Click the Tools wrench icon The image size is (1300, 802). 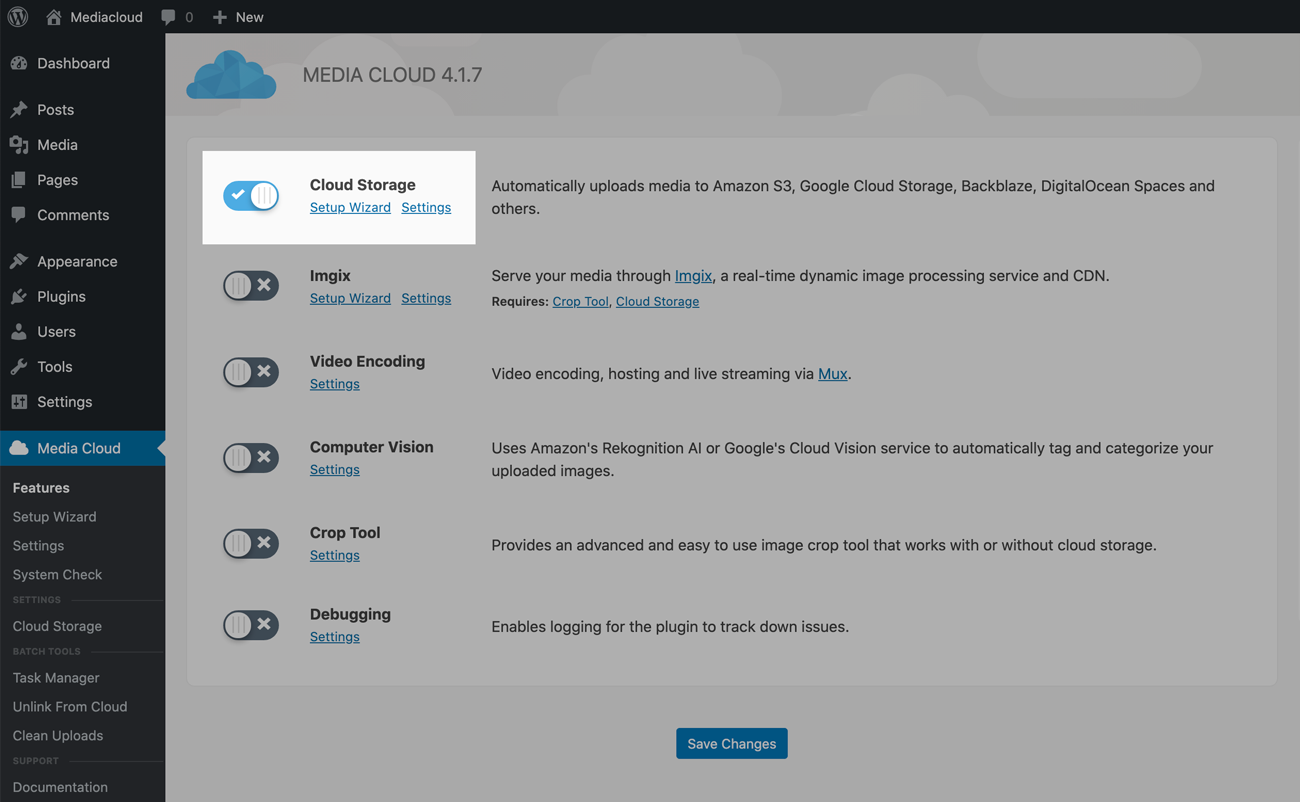click(x=19, y=367)
